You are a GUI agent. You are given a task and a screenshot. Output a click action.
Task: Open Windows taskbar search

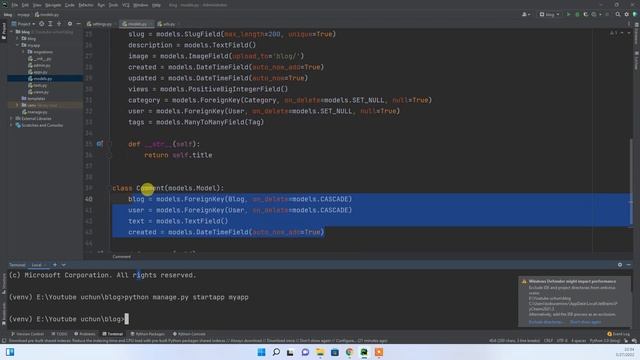(x=276, y=352)
